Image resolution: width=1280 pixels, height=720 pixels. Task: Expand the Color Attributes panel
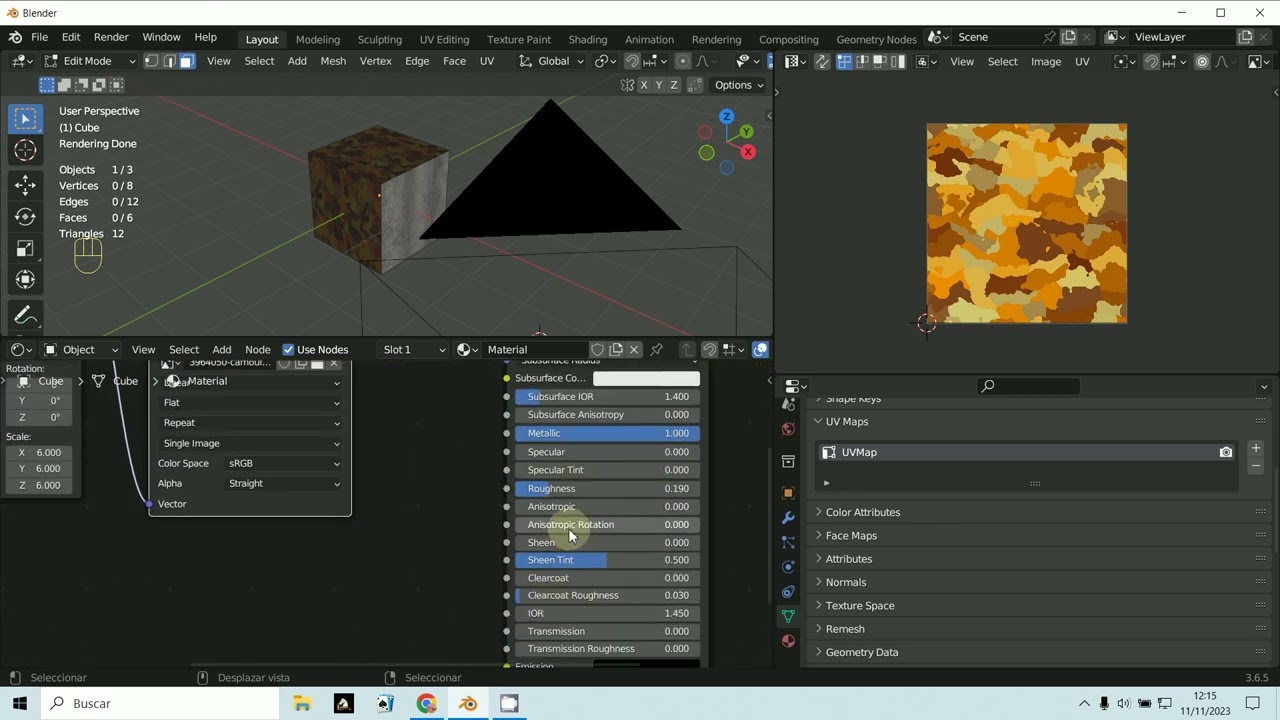click(x=862, y=512)
